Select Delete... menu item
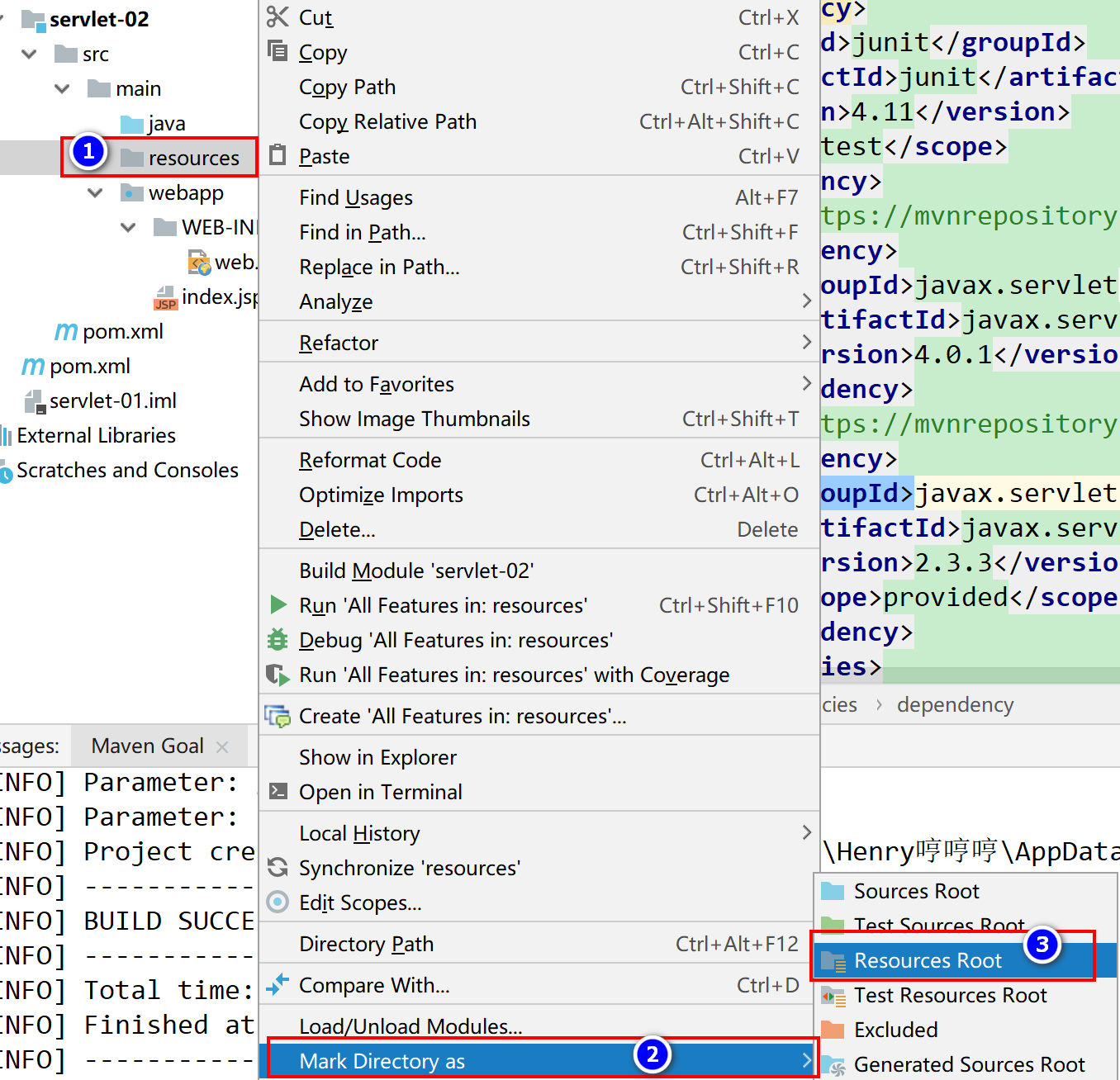The image size is (1120, 1080). [x=539, y=529]
